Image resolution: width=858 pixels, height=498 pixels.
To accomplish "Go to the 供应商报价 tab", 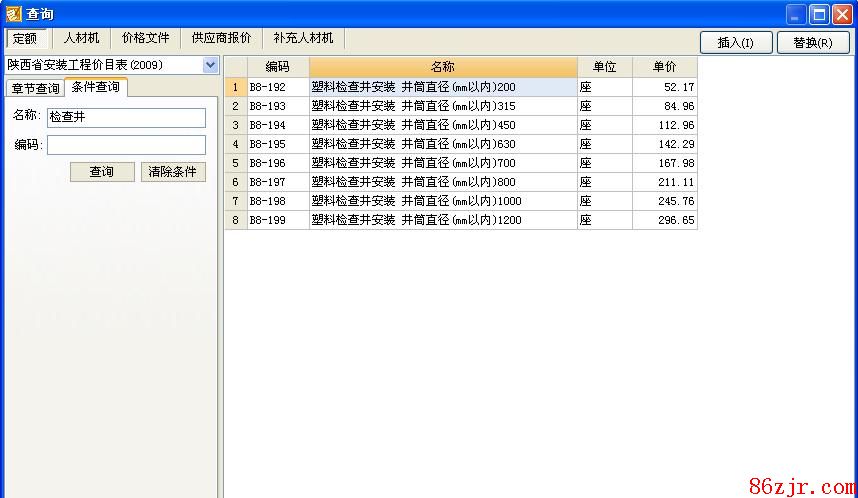I will [221, 38].
